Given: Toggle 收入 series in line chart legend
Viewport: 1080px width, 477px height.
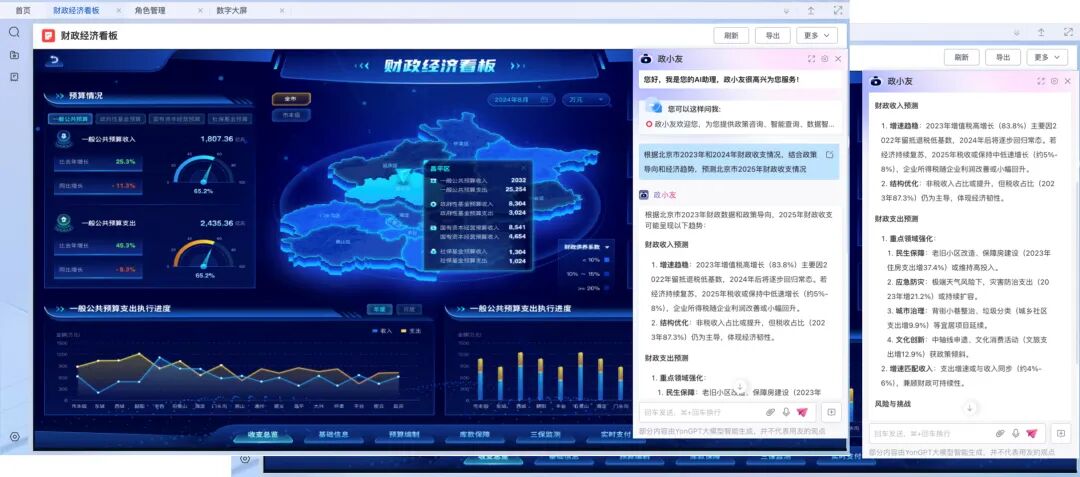Looking at the screenshot, I should click(382, 331).
